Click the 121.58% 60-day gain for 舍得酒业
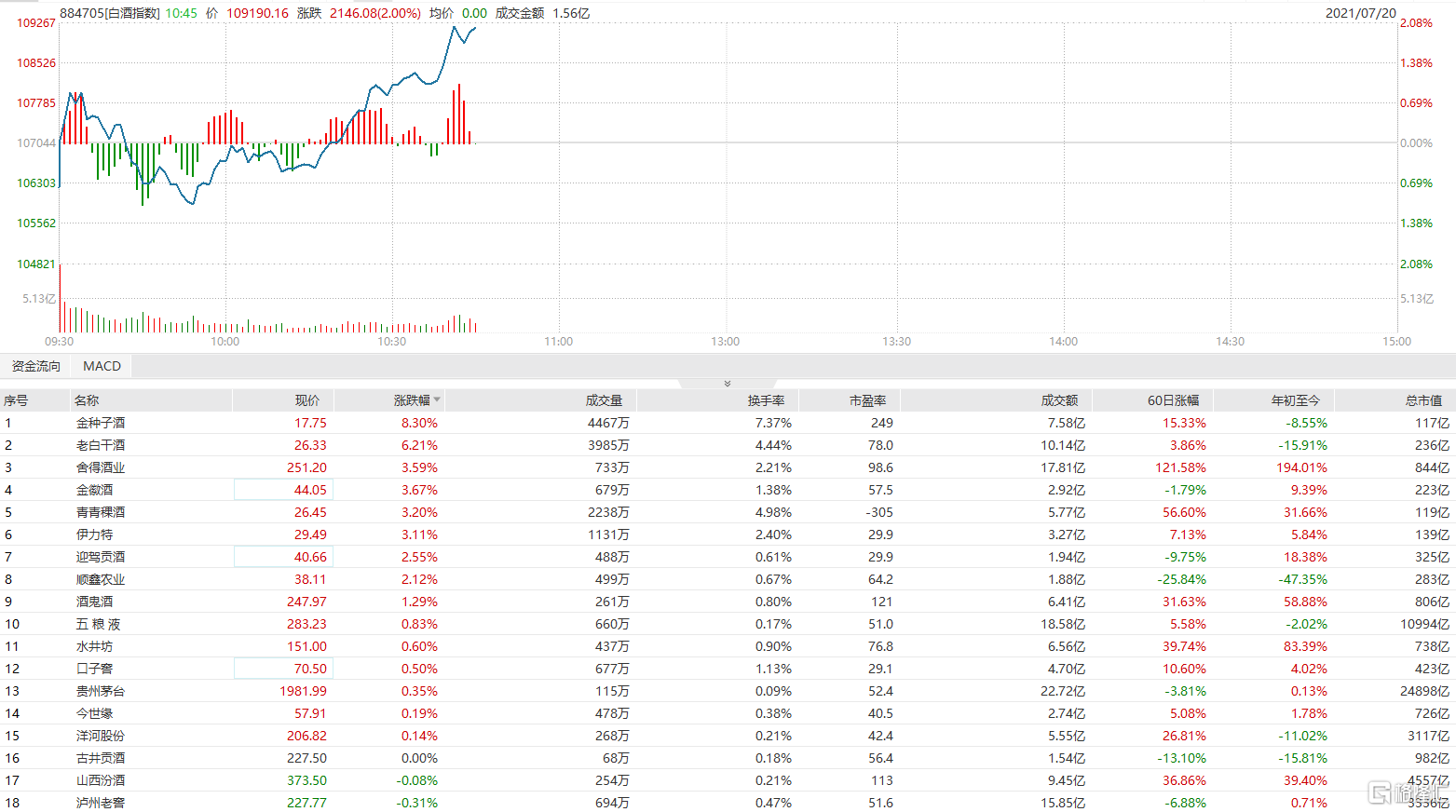 pyautogui.click(x=1181, y=467)
